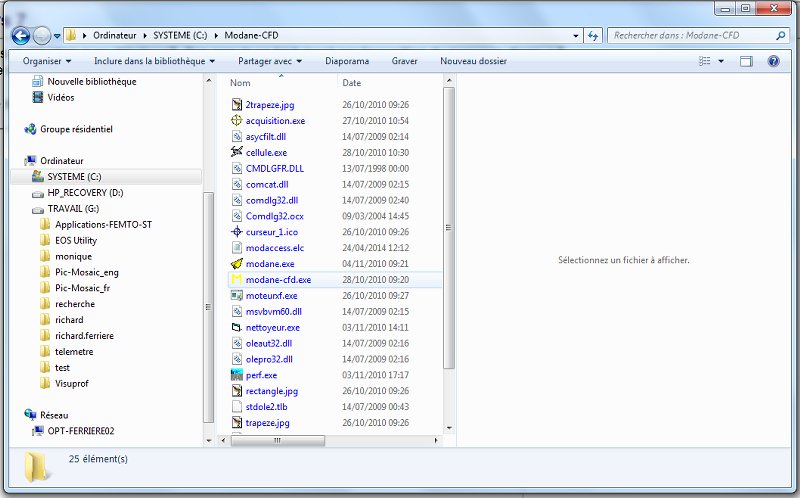Click the file list vertical scrollbar thumb
The width and height of the screenshot is (800, 498).
pos(448,228)
